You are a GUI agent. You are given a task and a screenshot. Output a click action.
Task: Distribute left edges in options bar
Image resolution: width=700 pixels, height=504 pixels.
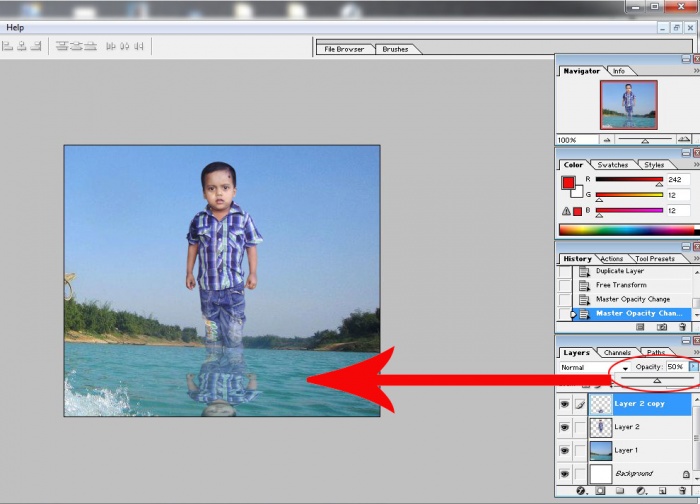(111, 46)
